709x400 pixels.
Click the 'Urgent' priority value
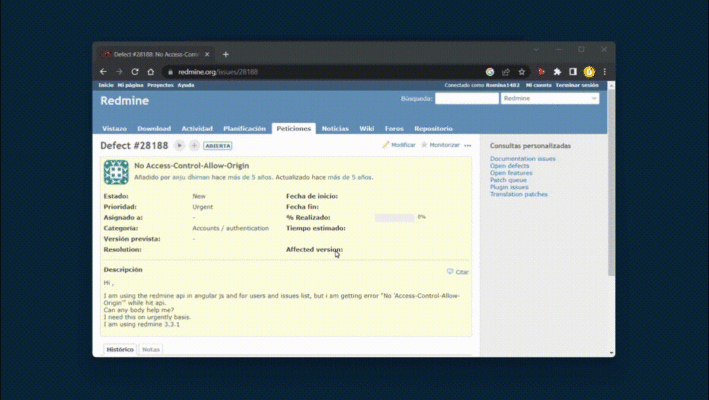pyautogui.click(x=203, y=207)
